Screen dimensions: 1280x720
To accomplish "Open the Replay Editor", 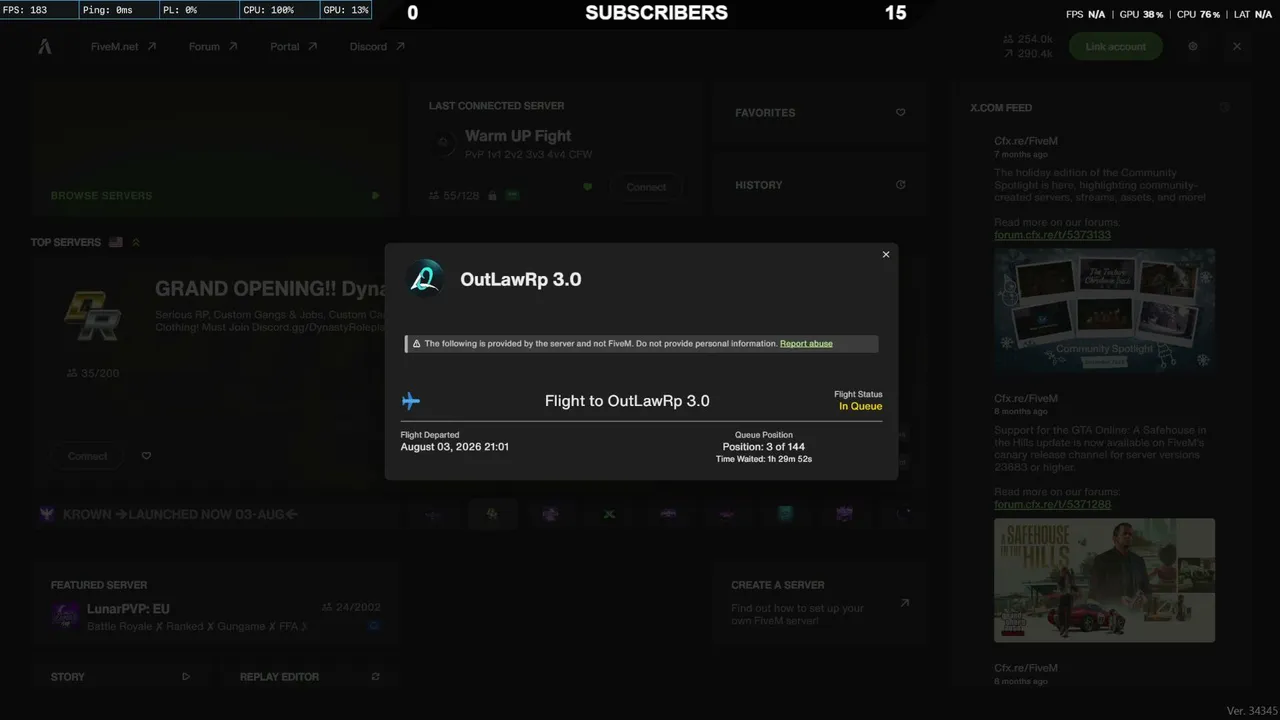I will 310,677.
